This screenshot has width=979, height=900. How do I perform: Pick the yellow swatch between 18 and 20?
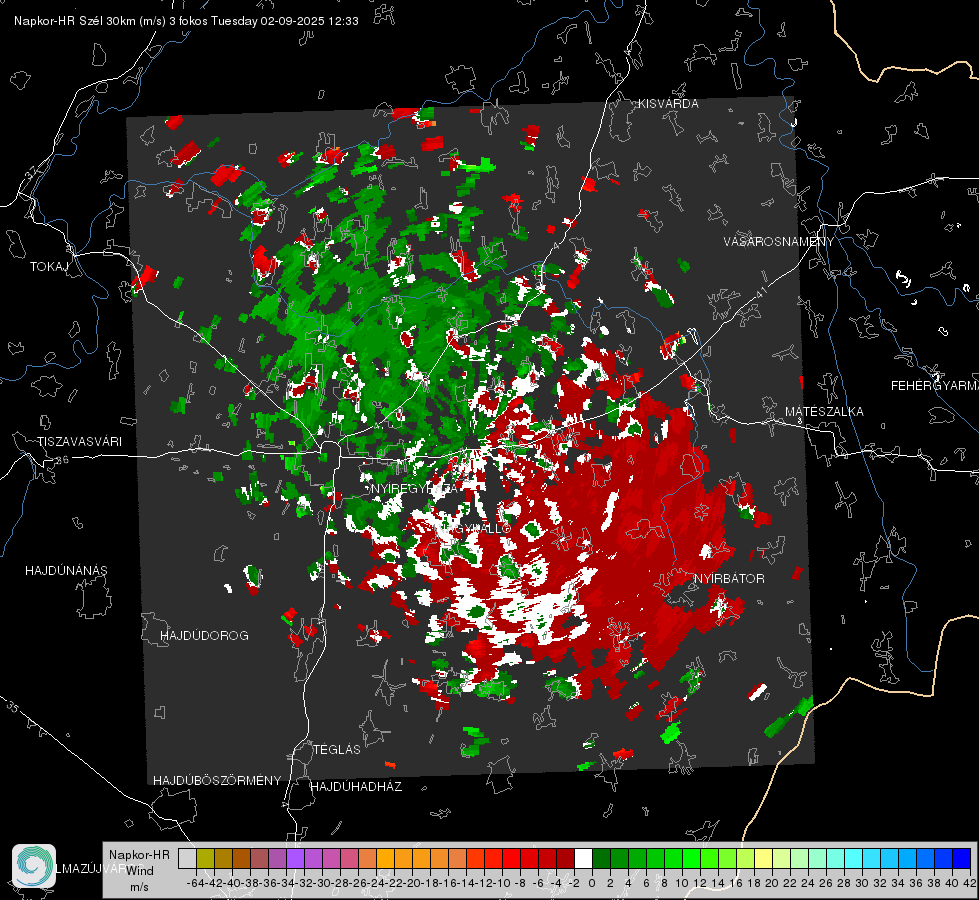[x=763, y=859]
